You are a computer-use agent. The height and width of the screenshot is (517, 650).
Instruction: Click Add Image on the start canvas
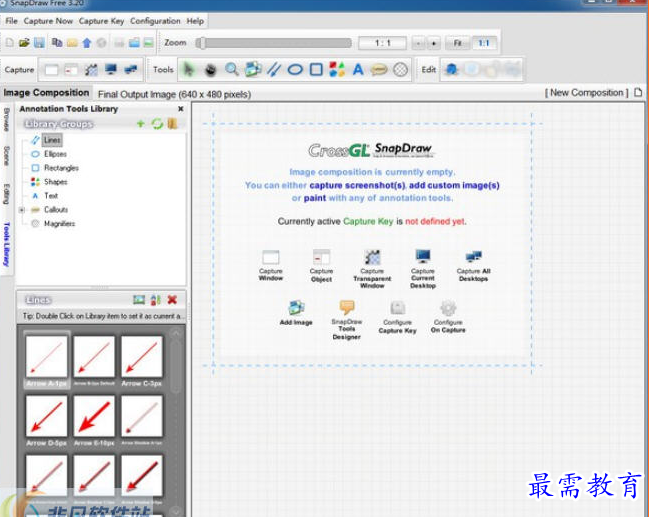coord(296,313)
